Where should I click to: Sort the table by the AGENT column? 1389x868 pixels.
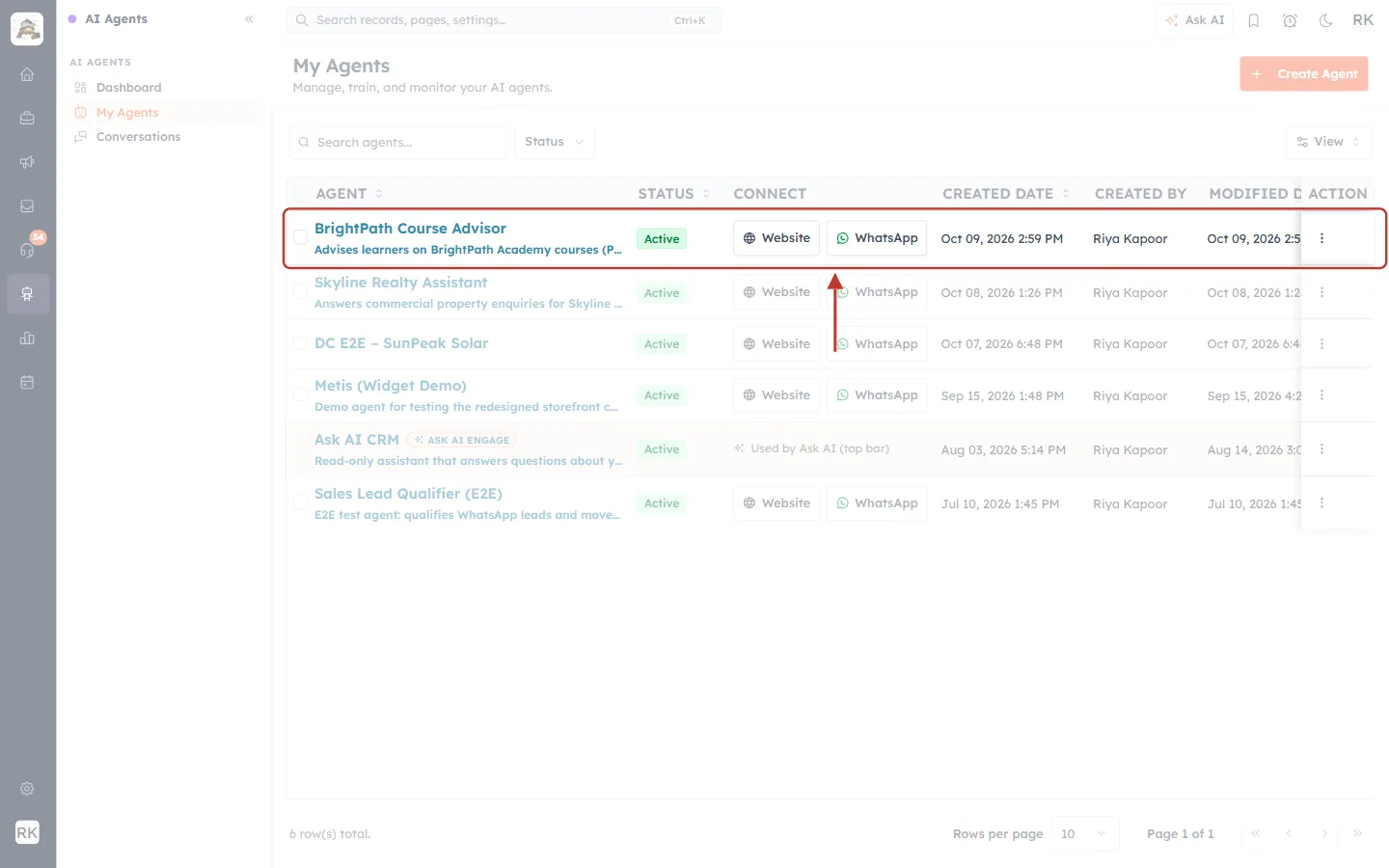click(x=349, y=194)
